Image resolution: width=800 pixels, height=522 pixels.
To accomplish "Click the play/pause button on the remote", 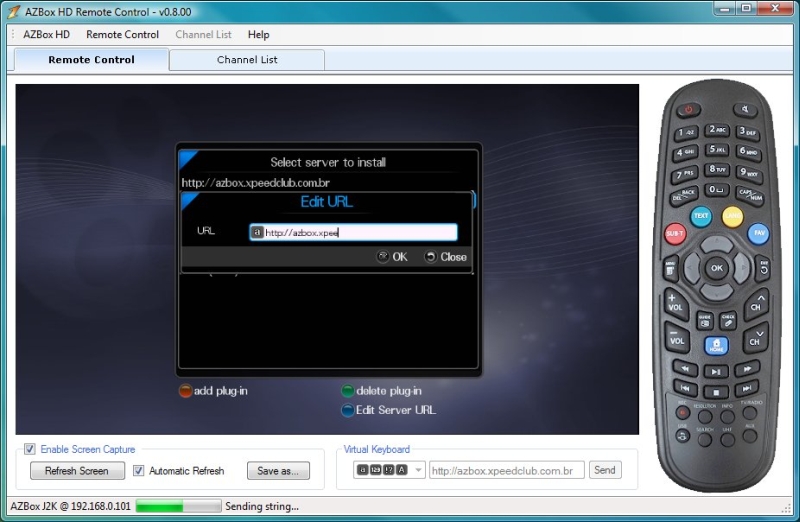I will [x=716, y=371].
